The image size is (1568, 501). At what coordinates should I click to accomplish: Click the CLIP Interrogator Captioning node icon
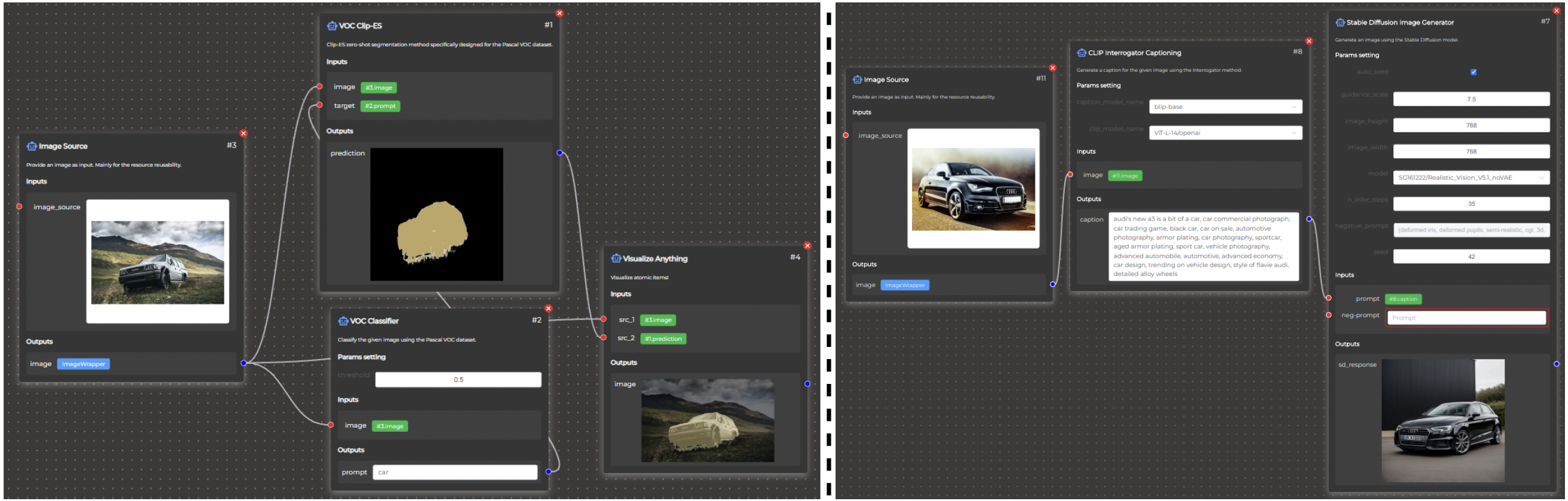click(1081, 53)
